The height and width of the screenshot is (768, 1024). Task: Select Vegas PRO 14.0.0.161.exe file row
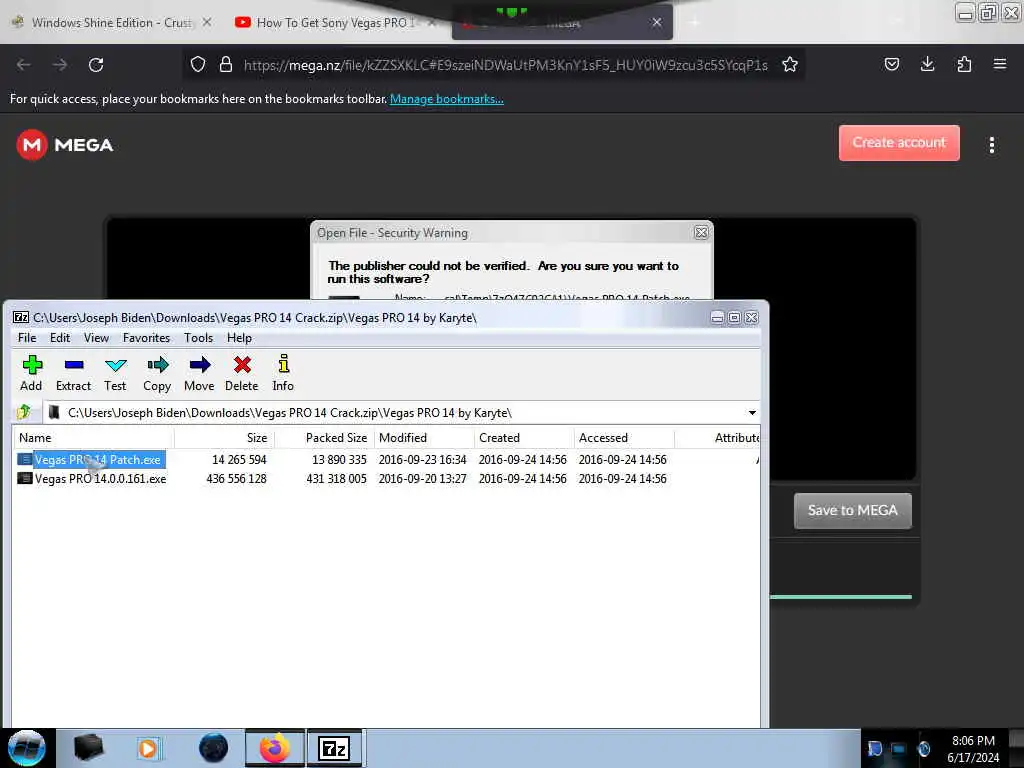pyautogui.click(x=385, y=479)
